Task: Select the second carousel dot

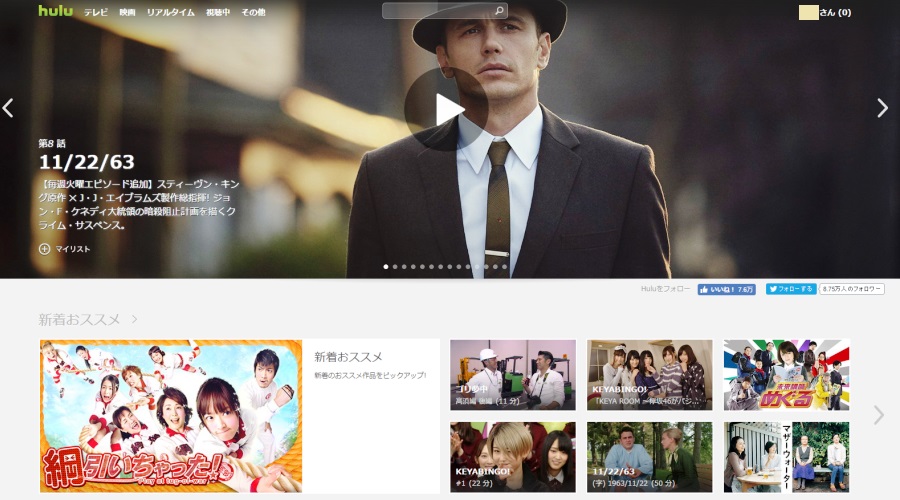Action: click(x=395, y=266)
